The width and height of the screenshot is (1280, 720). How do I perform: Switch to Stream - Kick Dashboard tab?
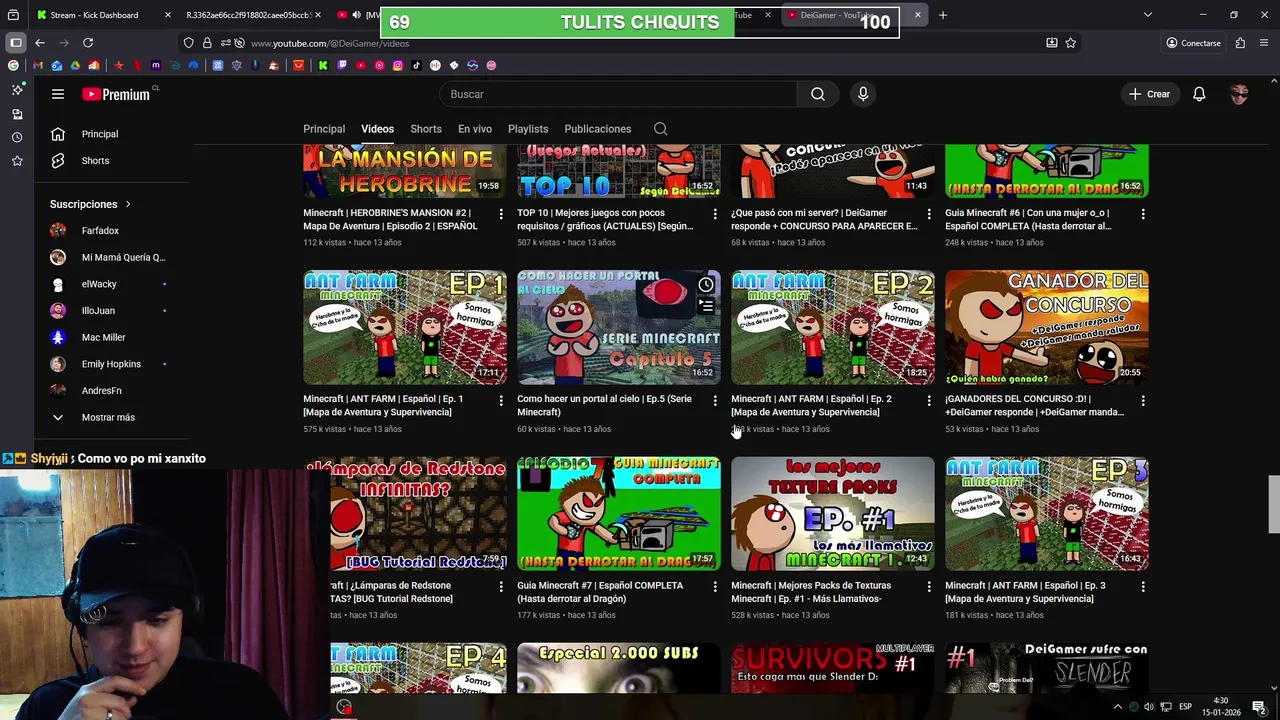(x=95, y=15)
